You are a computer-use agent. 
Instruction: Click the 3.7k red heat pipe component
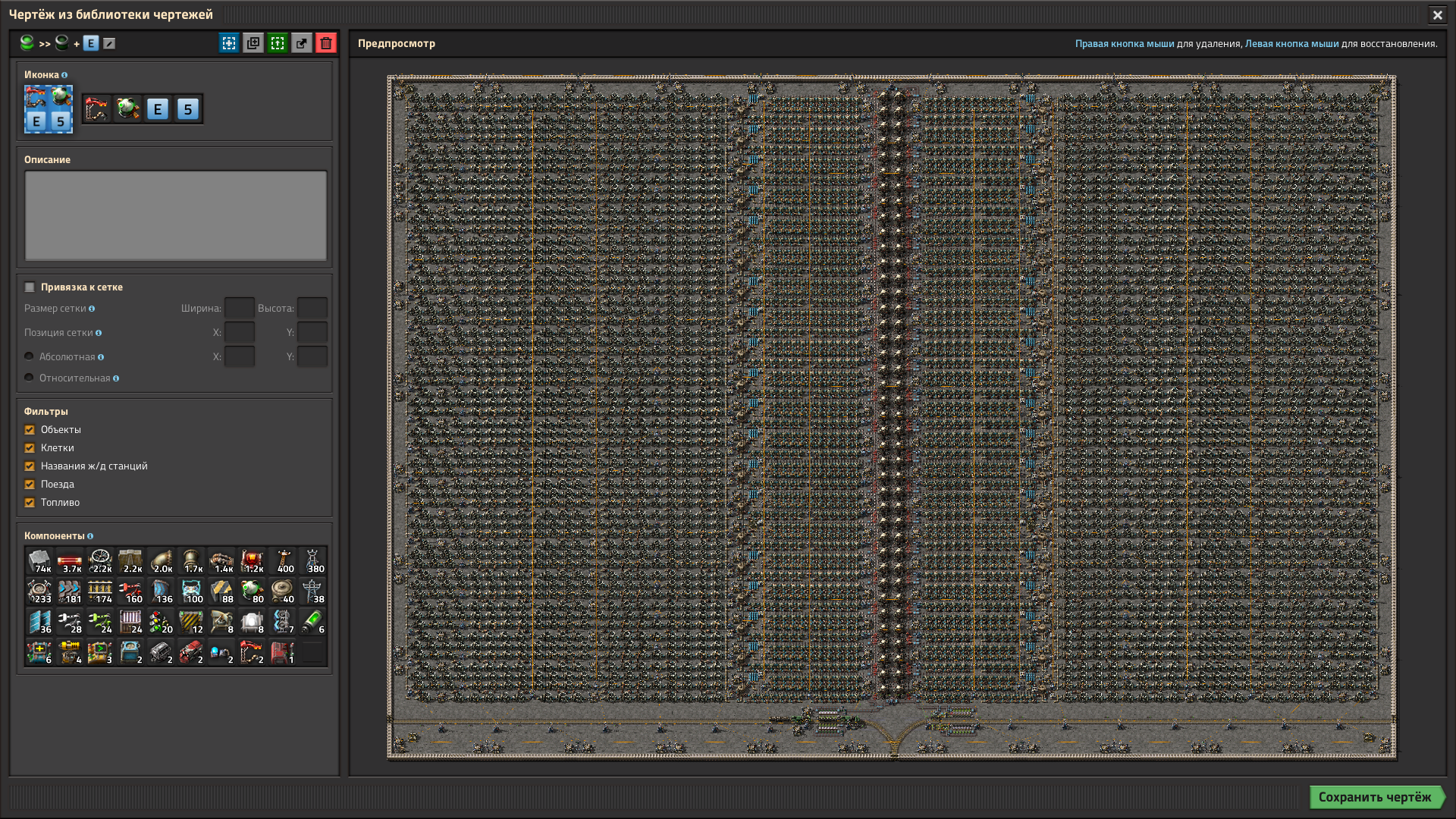70,561
